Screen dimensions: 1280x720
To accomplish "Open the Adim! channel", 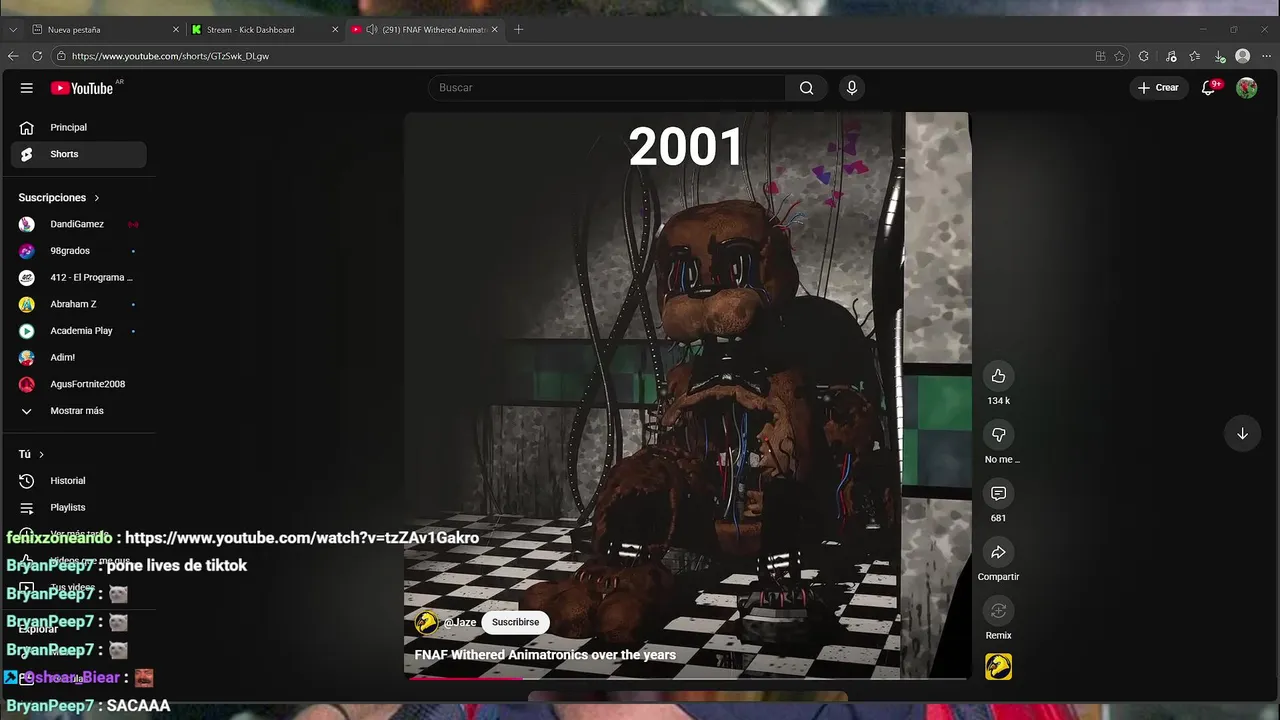I will (78, 358).
